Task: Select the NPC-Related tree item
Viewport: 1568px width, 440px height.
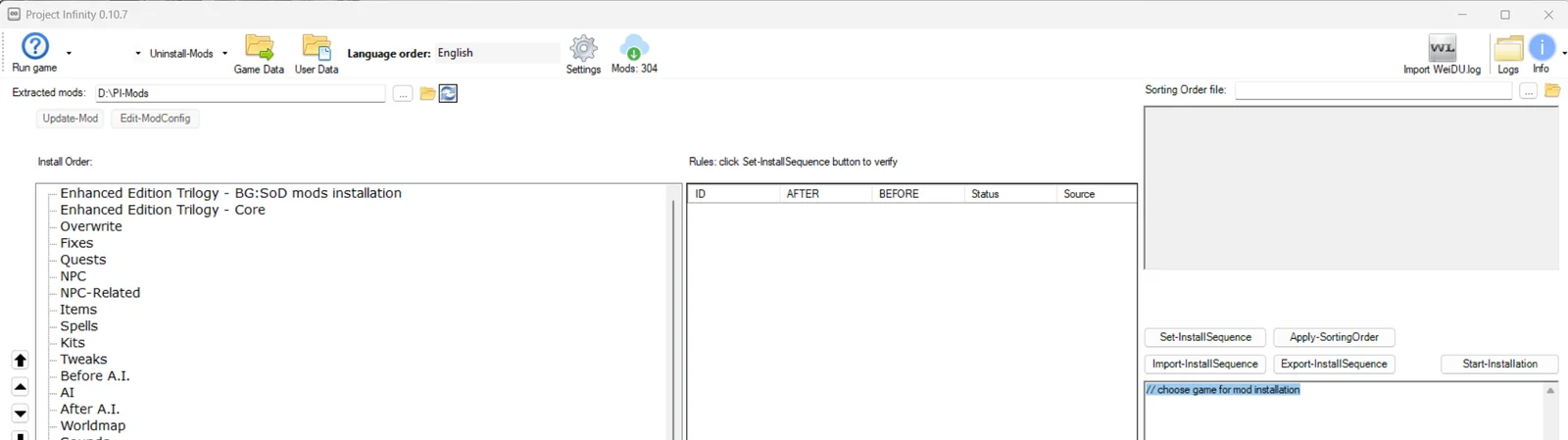Action: 100,293
